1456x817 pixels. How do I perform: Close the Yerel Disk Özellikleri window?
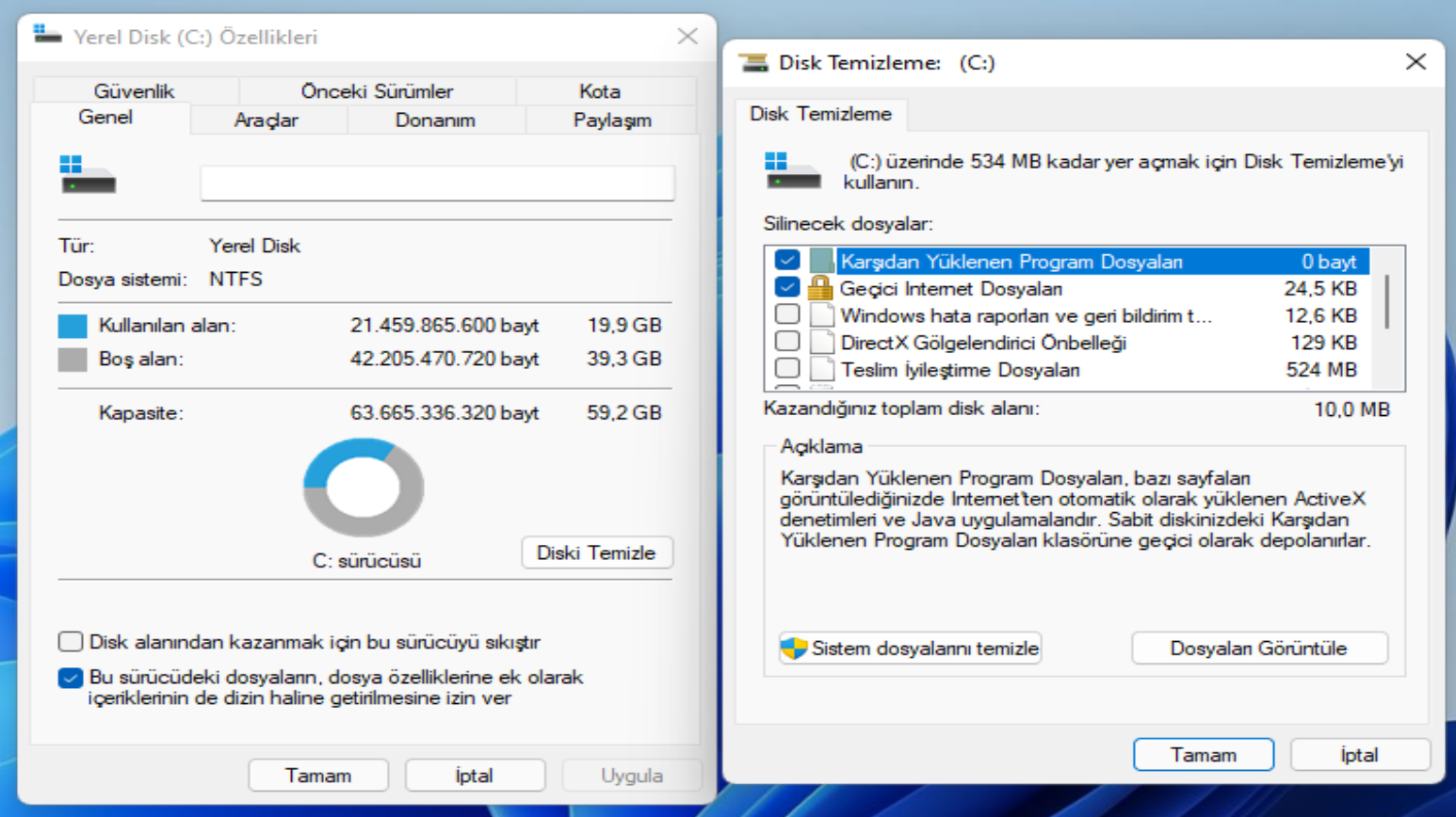(x=688, y=36)
